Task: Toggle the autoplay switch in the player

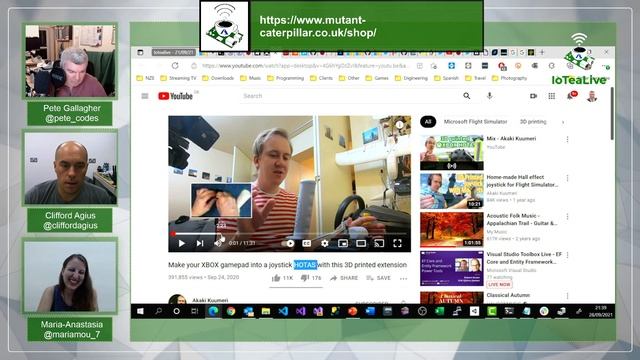Action: (288, 243)
